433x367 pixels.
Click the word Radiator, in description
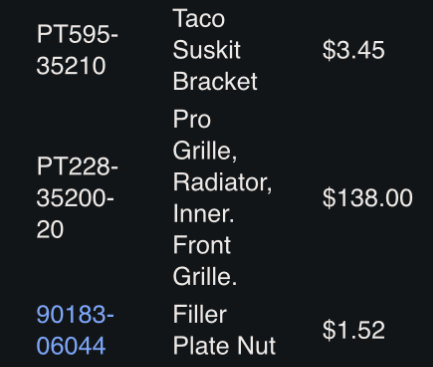[x=222, y=182]
